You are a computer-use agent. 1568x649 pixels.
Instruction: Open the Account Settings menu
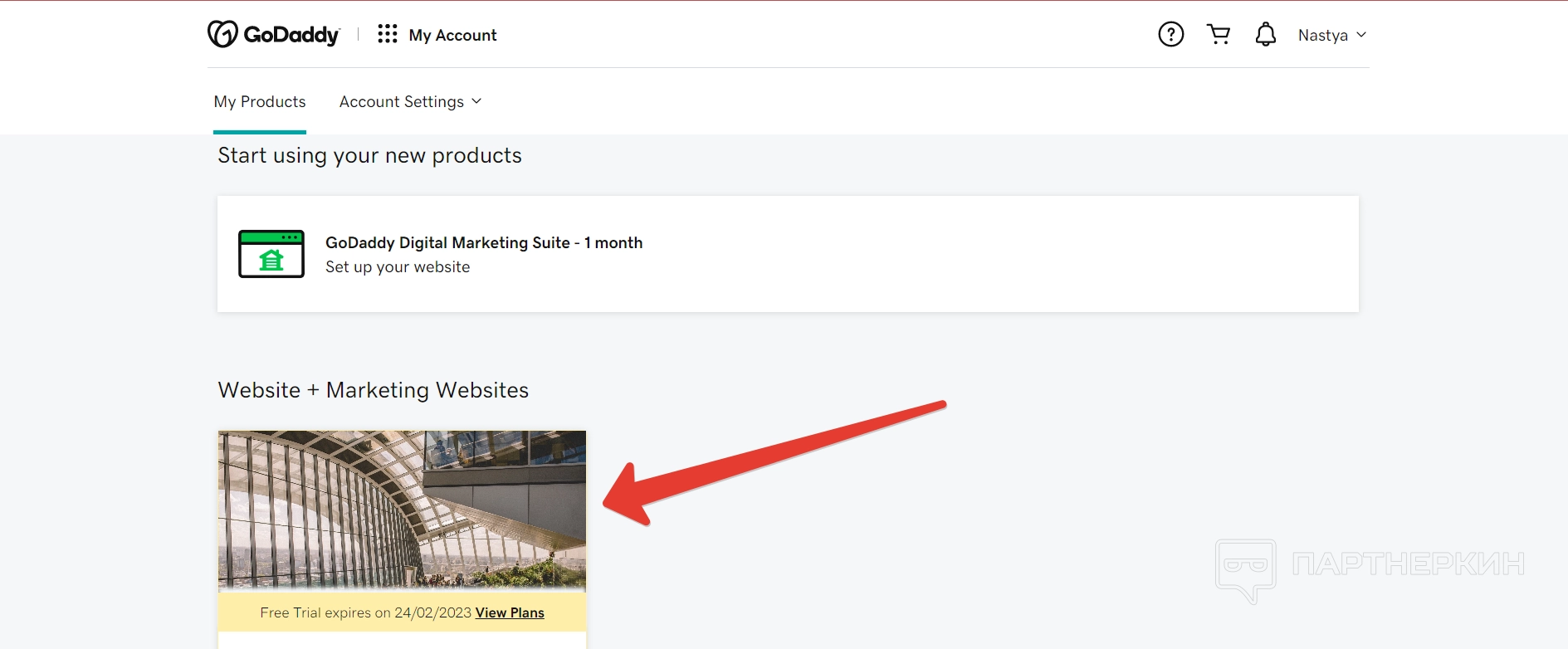point(402,101)
